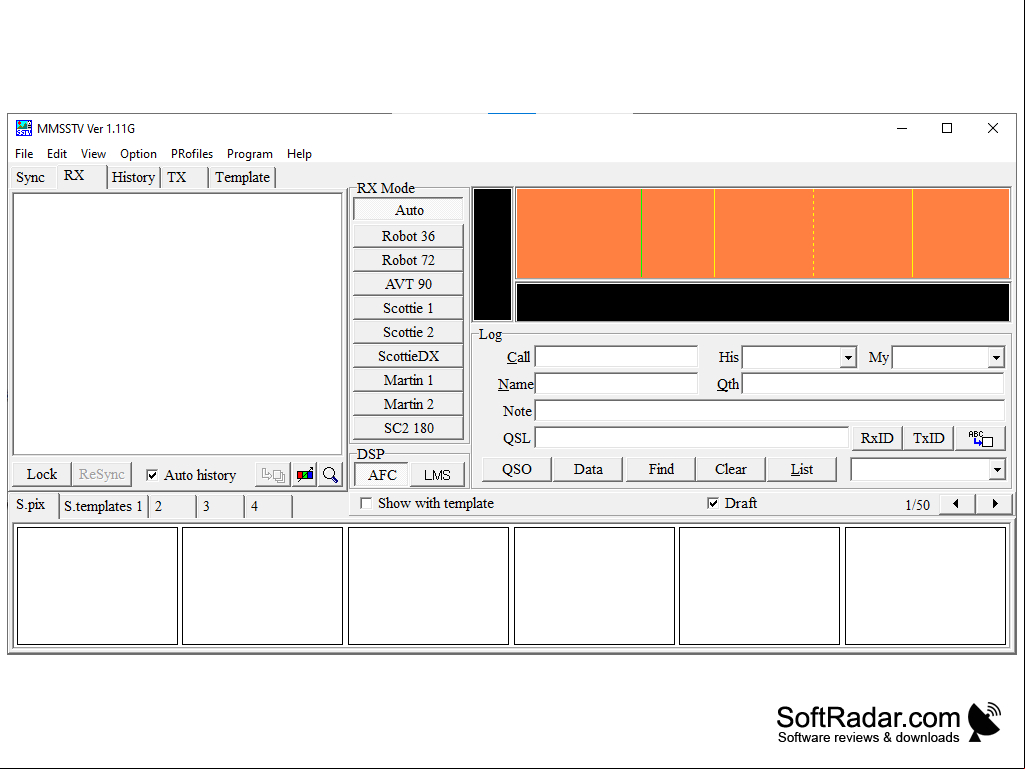
Task: Select ScottieDX RX mode
Action: pyautogui.click(x=409, y=356)
